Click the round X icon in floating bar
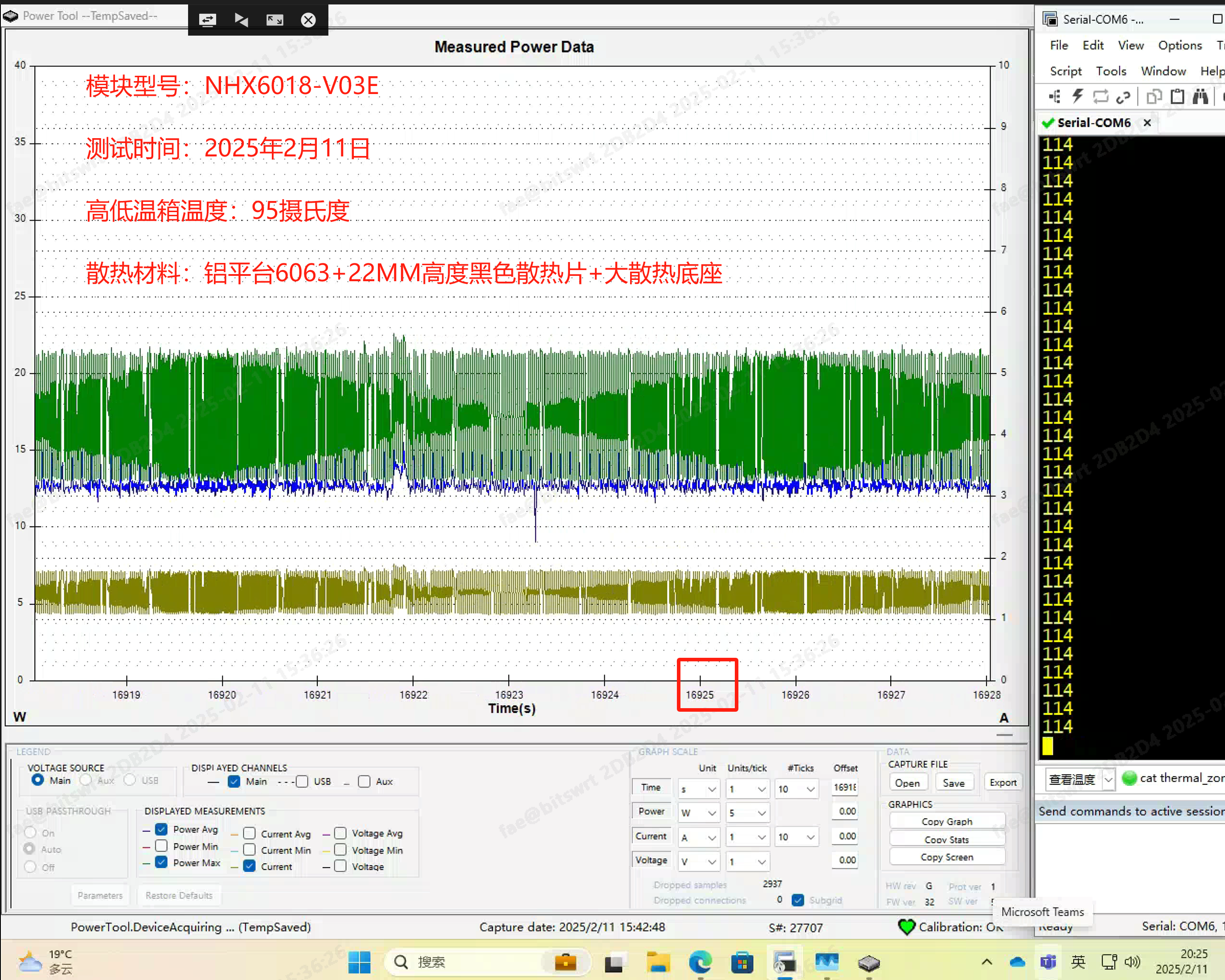The height and width of the screenshot is (980, 1225). point(308,21)
